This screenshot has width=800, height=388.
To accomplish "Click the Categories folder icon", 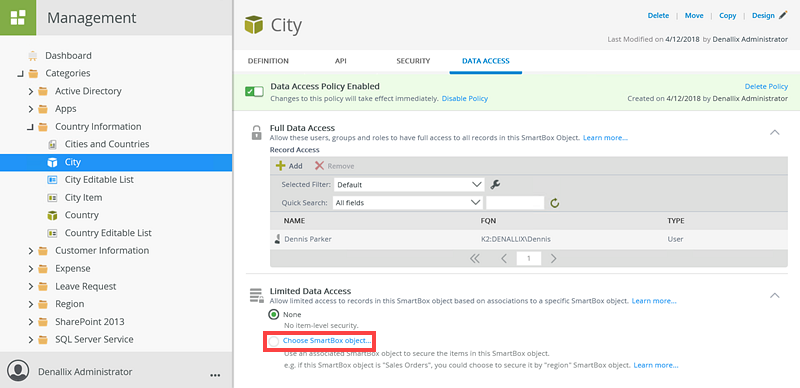I will coord(33,74).
